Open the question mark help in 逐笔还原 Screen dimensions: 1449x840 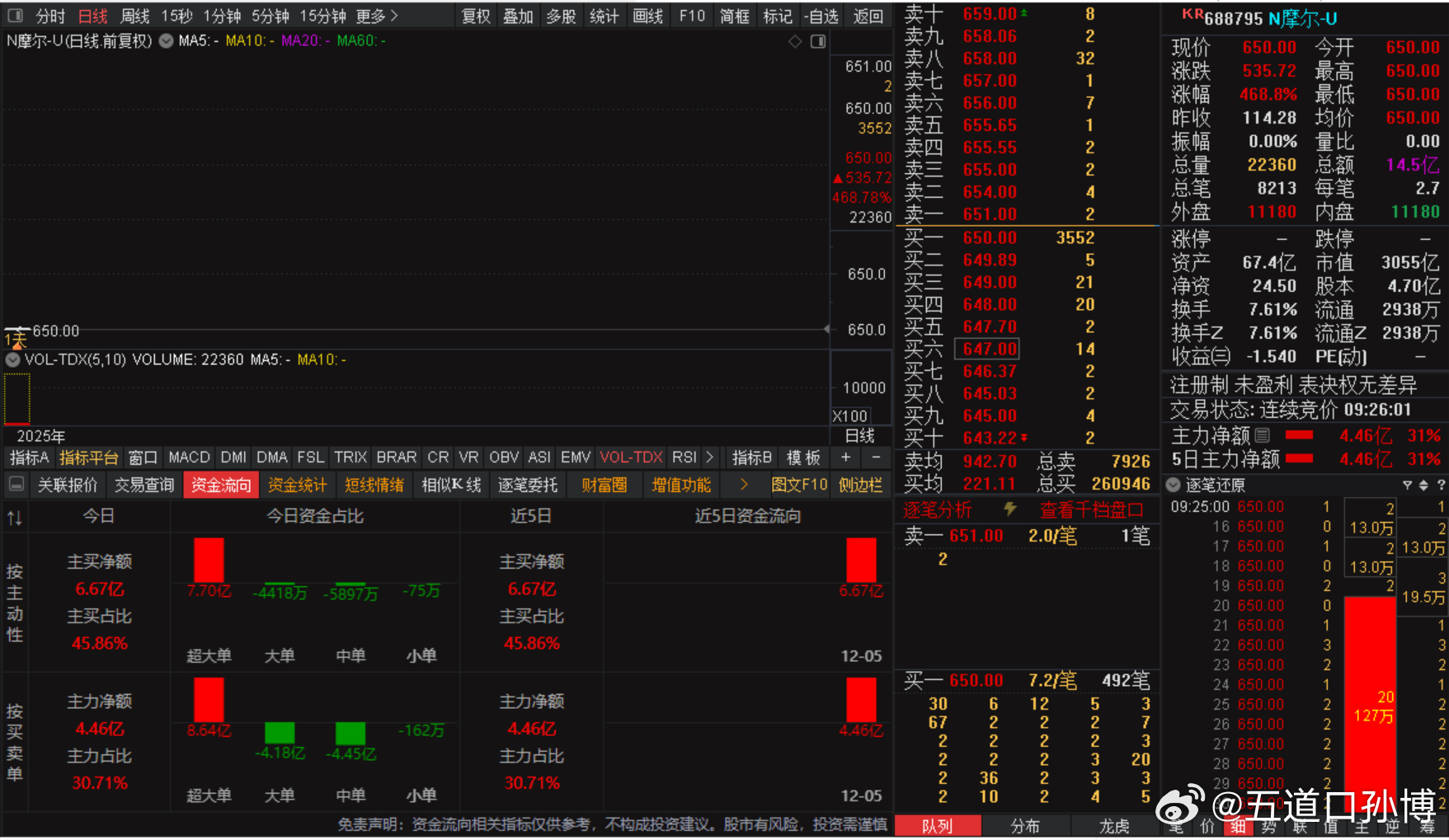1441,485
